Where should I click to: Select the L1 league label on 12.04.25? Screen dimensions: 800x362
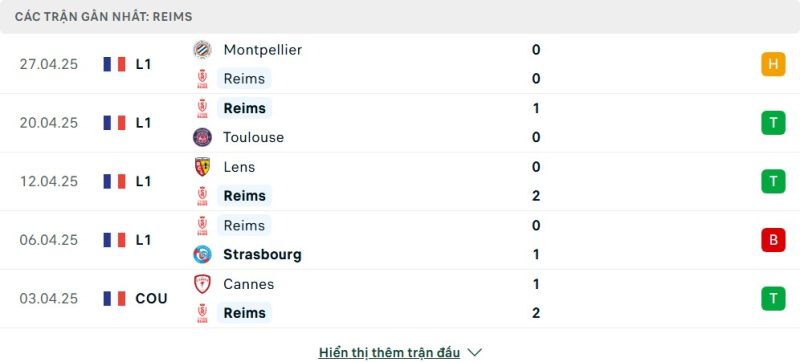pyautogui.click(x=143, y=182)
